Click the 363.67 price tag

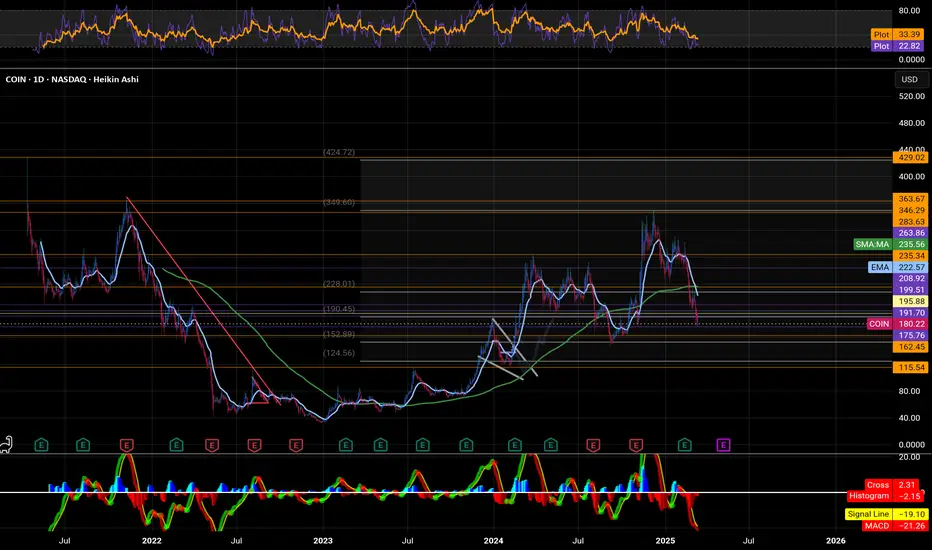click(910, 199)
